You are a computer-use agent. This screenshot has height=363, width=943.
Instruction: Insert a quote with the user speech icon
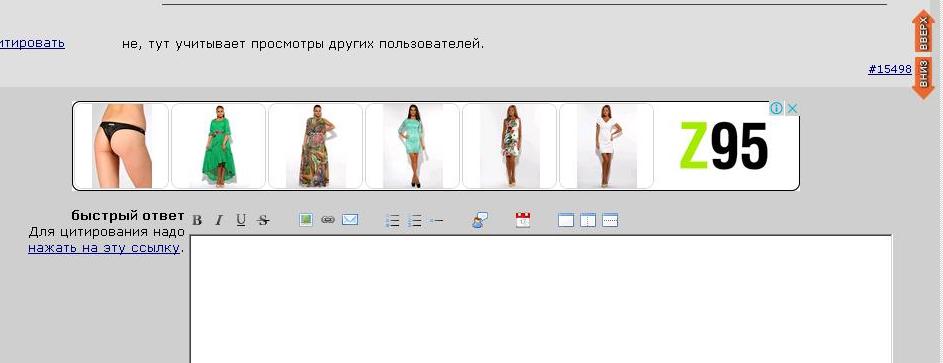pyautogui.click(x=479, y=221)
